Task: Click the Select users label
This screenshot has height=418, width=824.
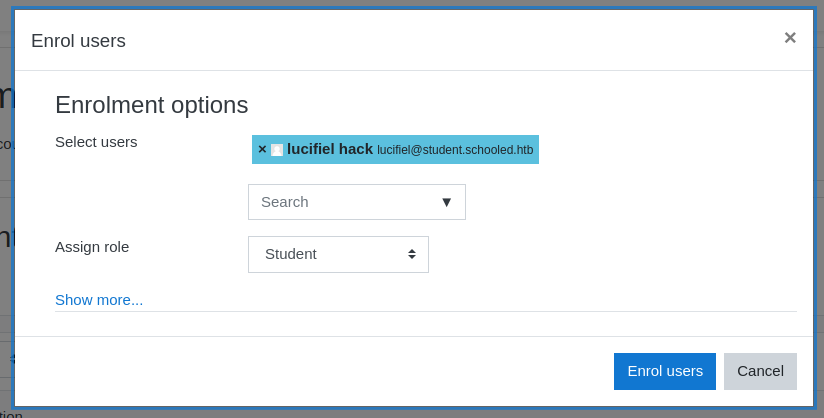Action: 96,142
